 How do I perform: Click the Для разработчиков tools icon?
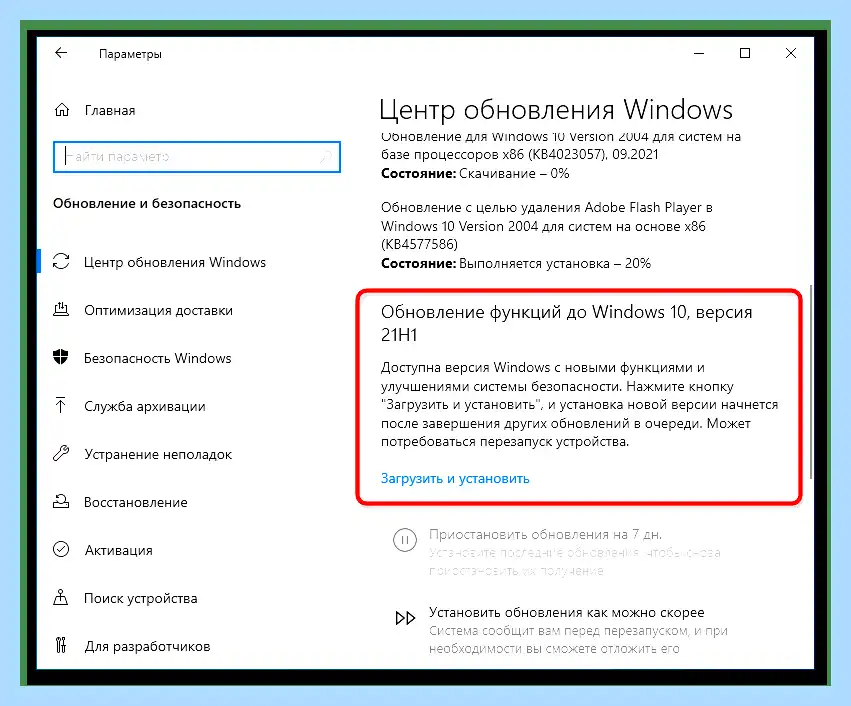(61, 645)
